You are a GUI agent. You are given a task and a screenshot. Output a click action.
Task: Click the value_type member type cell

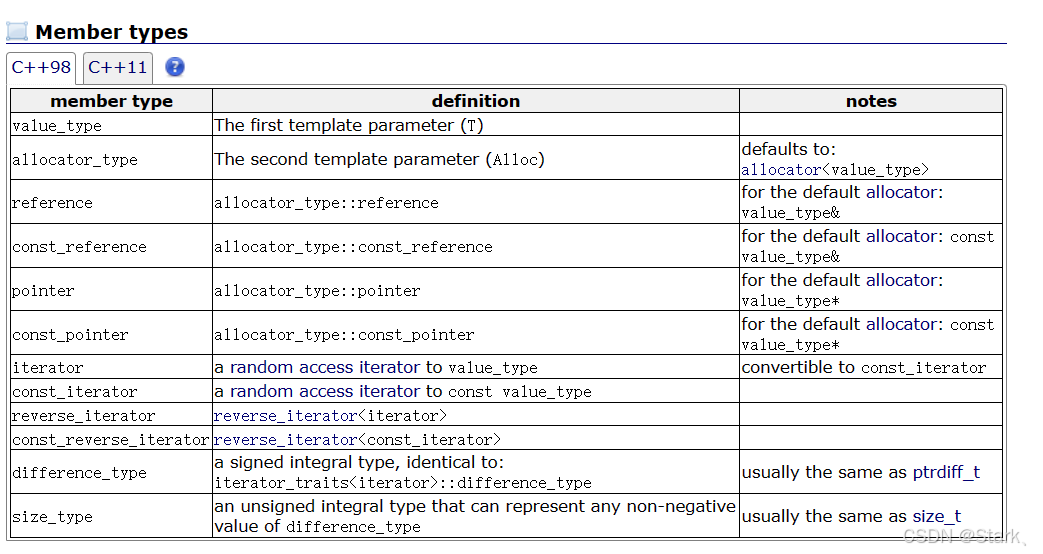point(111,125)
